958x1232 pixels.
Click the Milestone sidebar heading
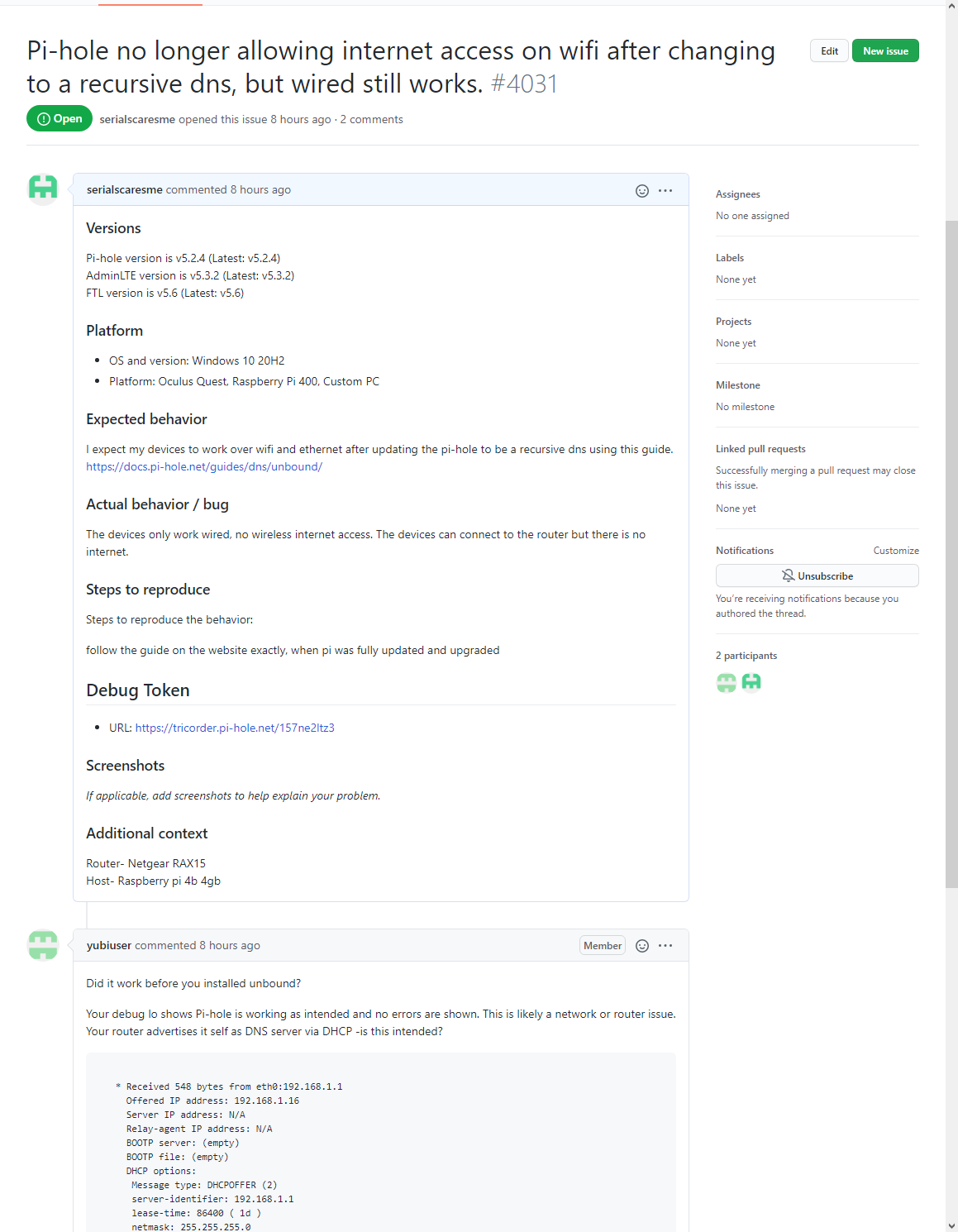click(738, 385)
